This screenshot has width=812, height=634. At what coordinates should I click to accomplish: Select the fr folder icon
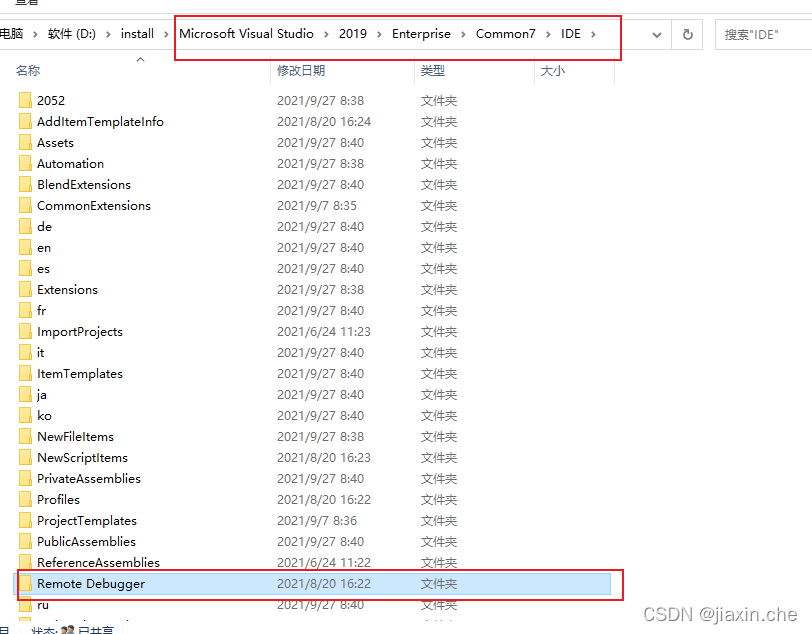[x=25, y=310]
